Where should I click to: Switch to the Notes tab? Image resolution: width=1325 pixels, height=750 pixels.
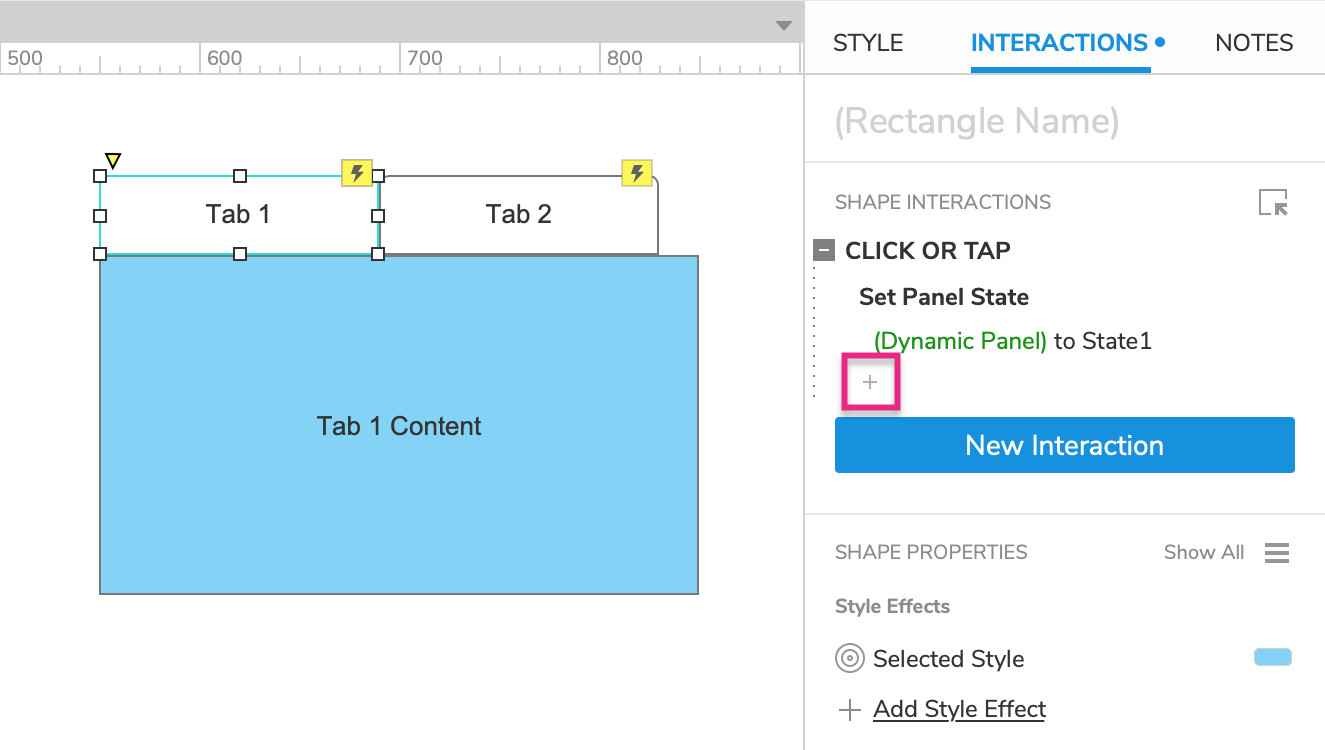click(1254, 43)
